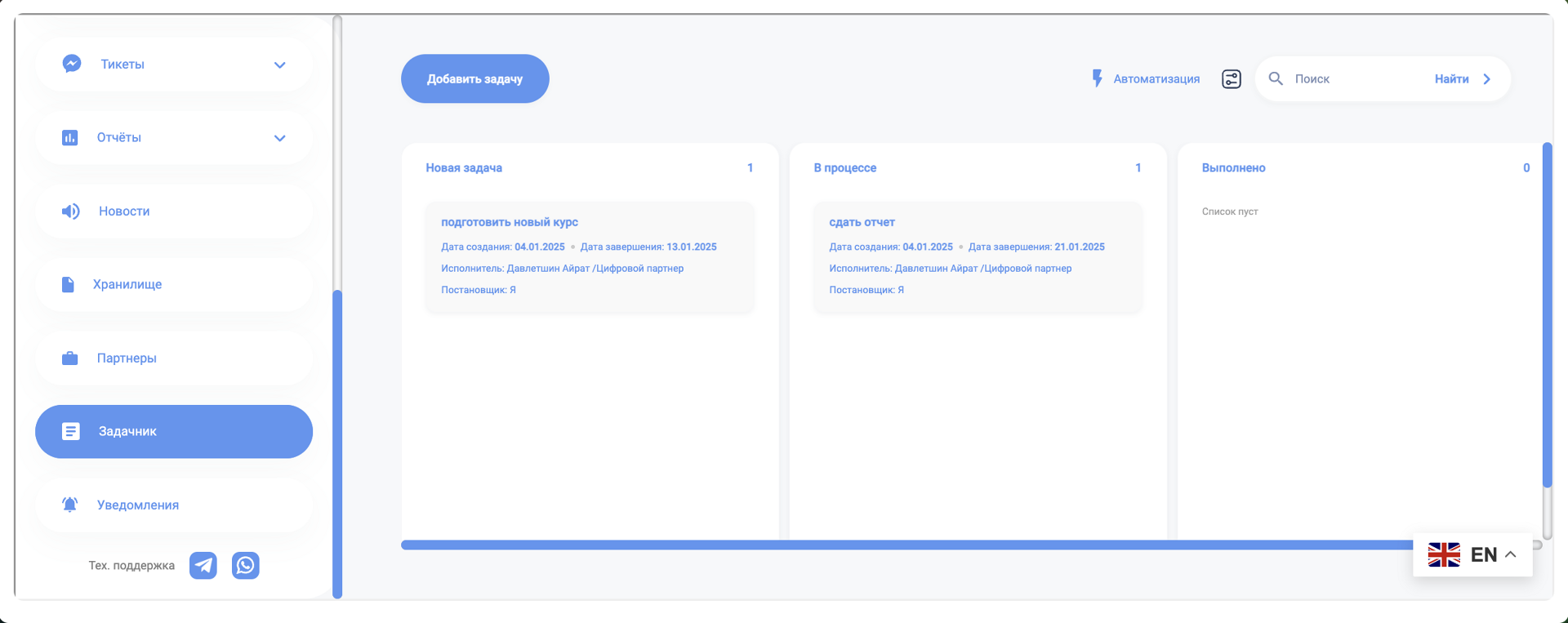Image resolution: width=1568 pixels, height=623 pixels.
Task: Click the Тикеты chat bubble icon
Action: [72, 64]
